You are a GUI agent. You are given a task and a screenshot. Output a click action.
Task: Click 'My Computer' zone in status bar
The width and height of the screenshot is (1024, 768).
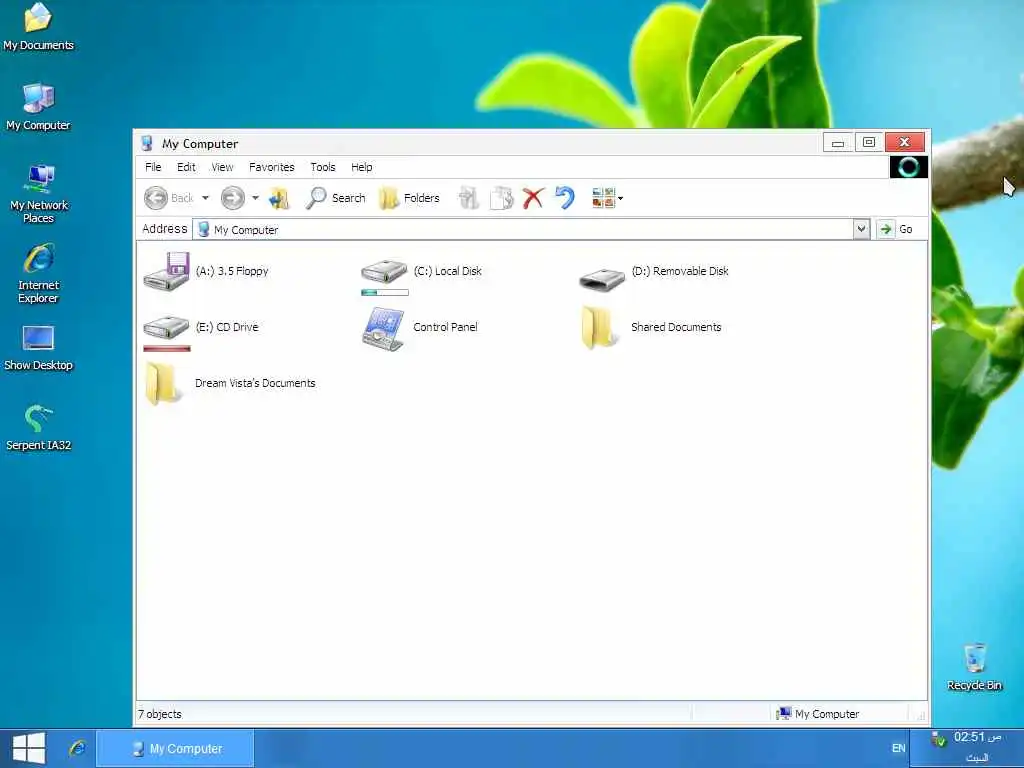[x=818, y=714]
